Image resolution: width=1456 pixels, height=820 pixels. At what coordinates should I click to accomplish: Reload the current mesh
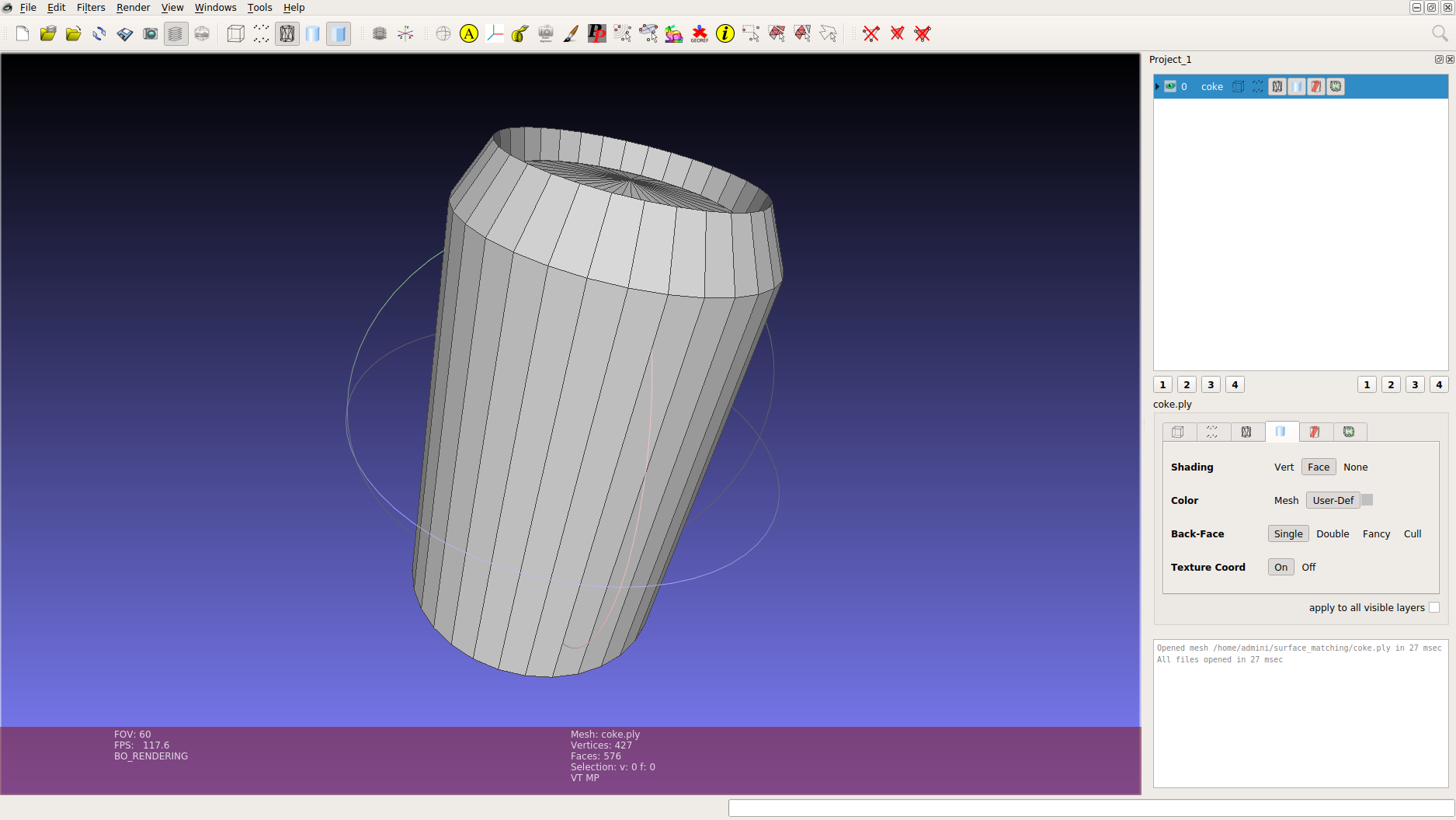click(99, 33)
